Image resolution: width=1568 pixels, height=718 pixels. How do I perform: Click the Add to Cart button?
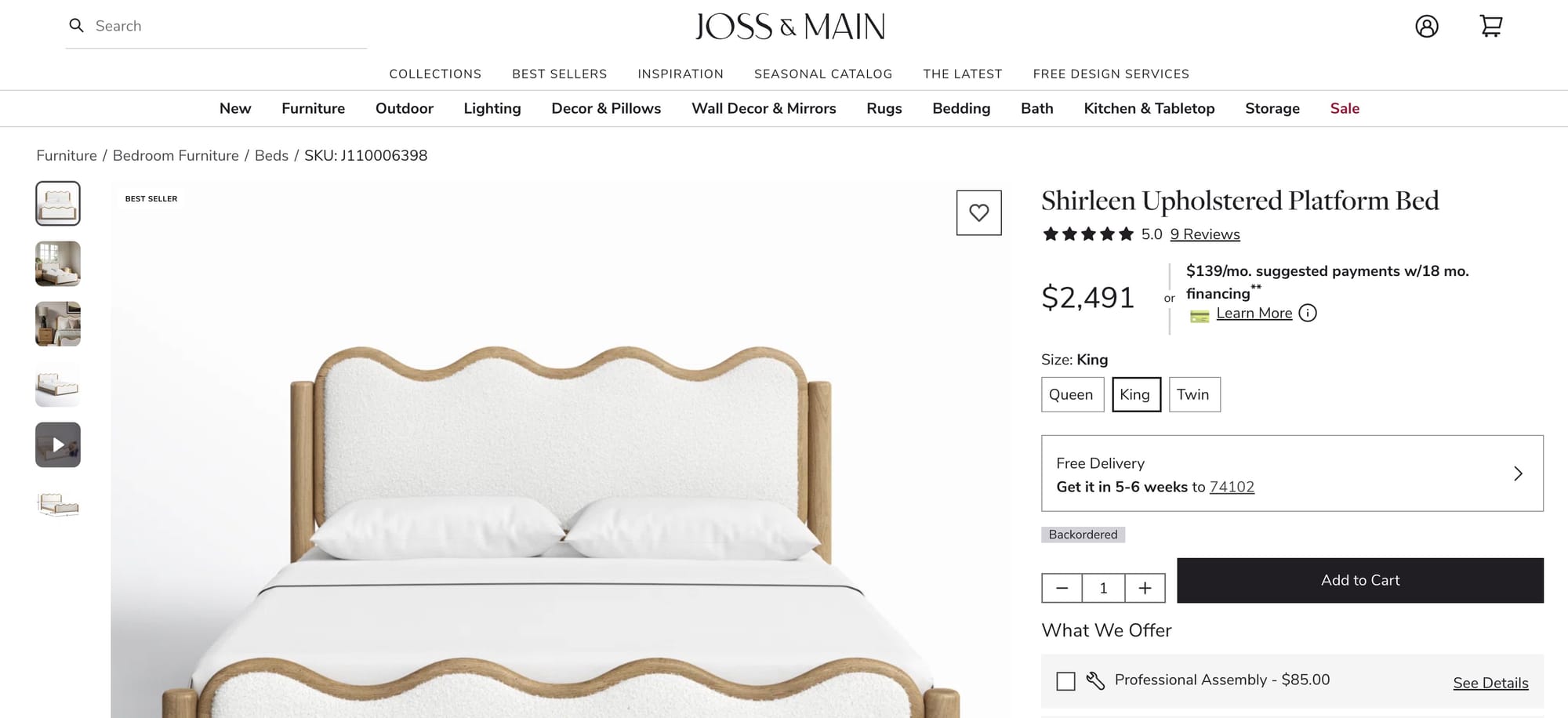(x=1360, y=580)
